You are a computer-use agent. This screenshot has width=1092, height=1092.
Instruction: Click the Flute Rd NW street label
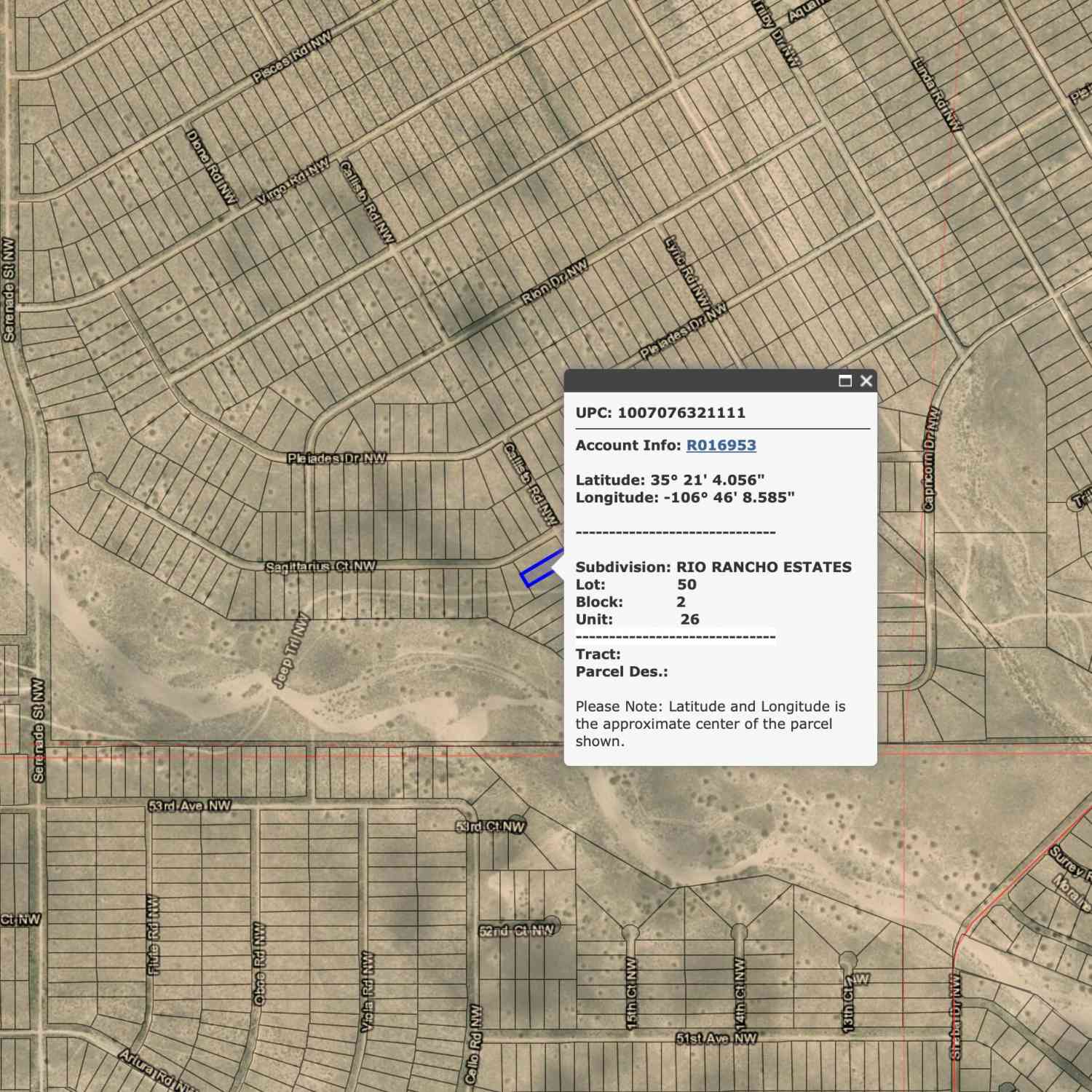coord(154,935)
